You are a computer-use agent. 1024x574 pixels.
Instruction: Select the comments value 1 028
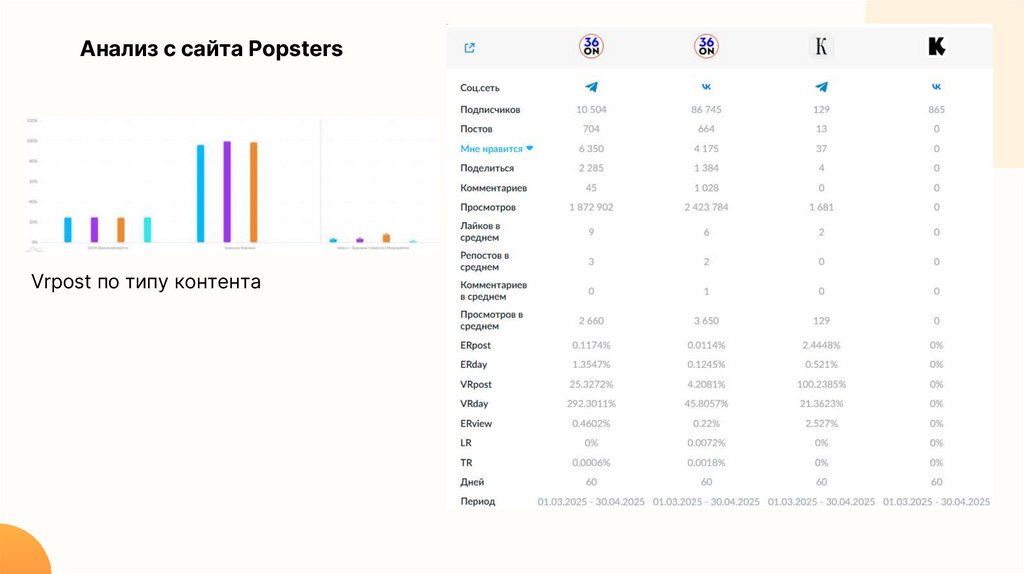(x=706, y=188)
